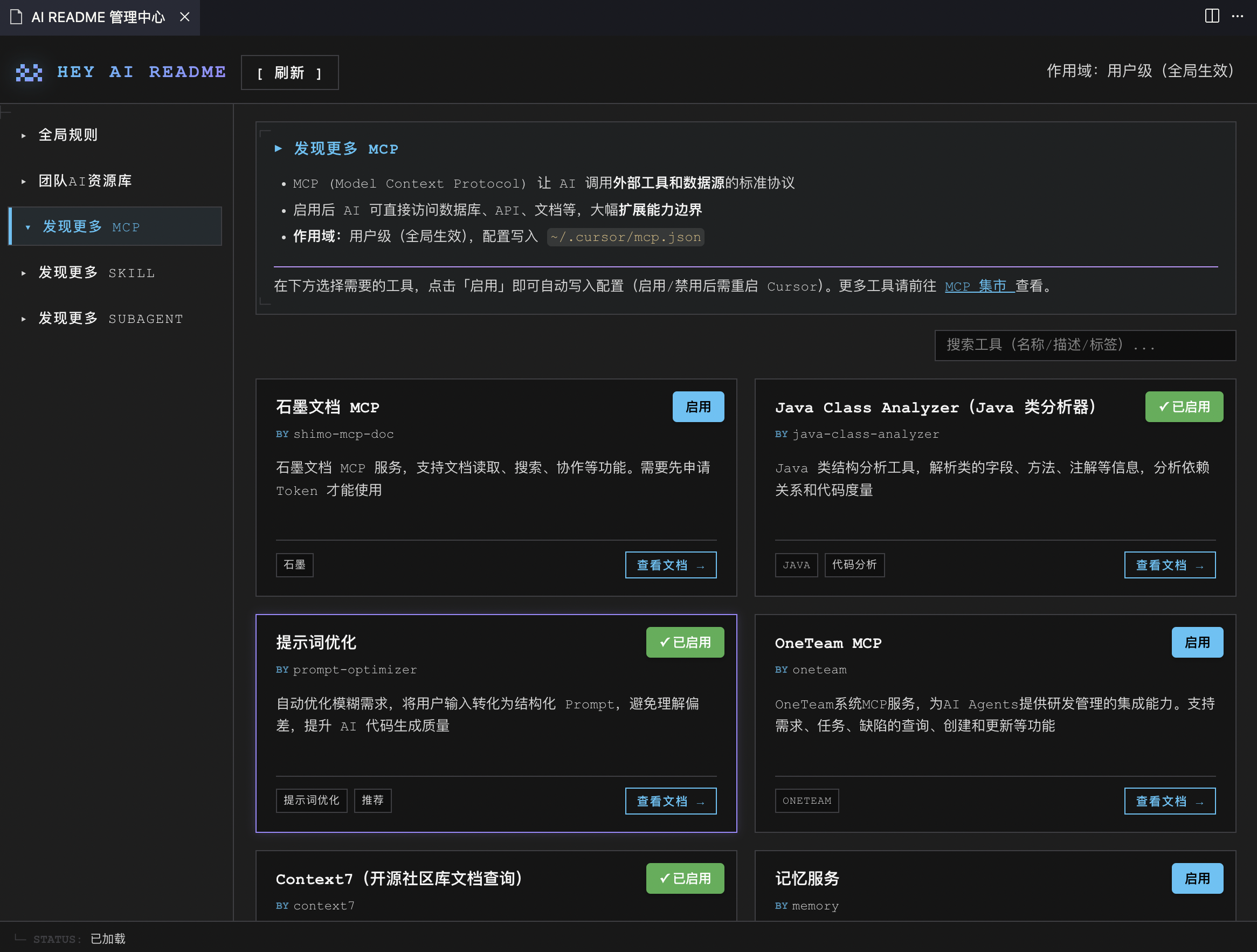This screenshot has width=1257, height=952.
Task: Toggle the 发现更多 MCP info panel triangle
Action: [279, 149]
